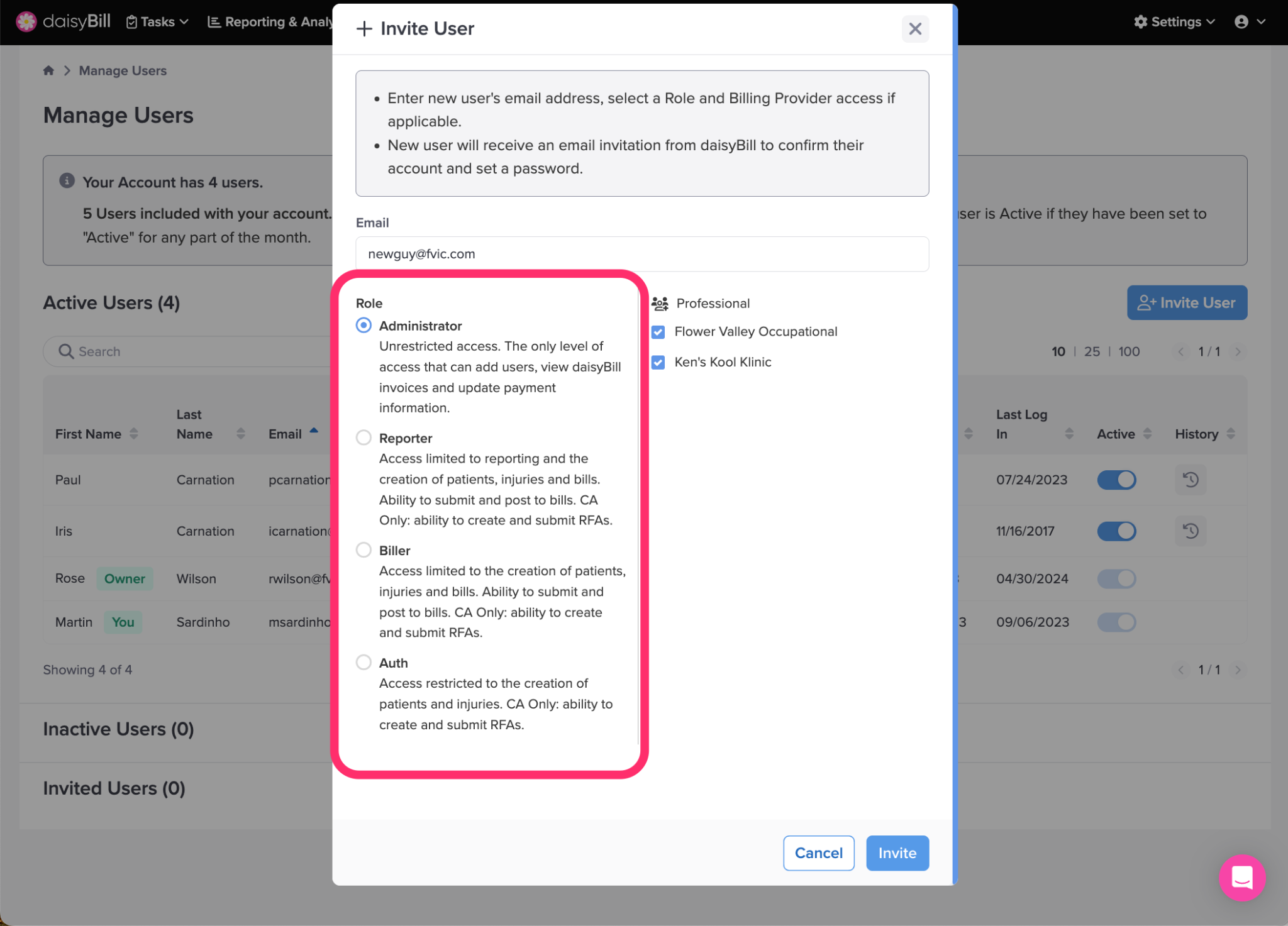Expand the Tasks menu

[157, 22]
